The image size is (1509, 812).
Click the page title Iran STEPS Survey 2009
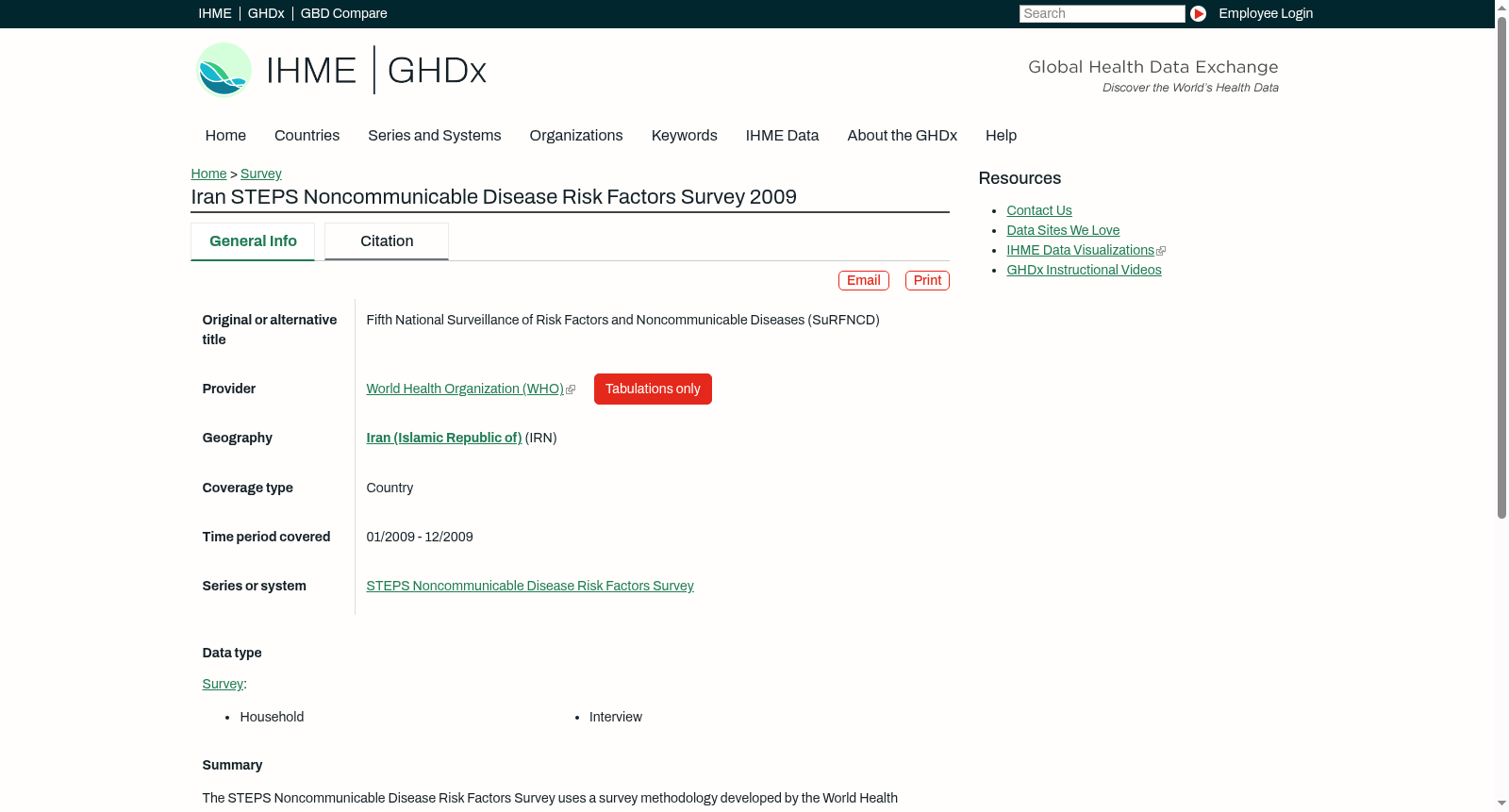(493, 197)
